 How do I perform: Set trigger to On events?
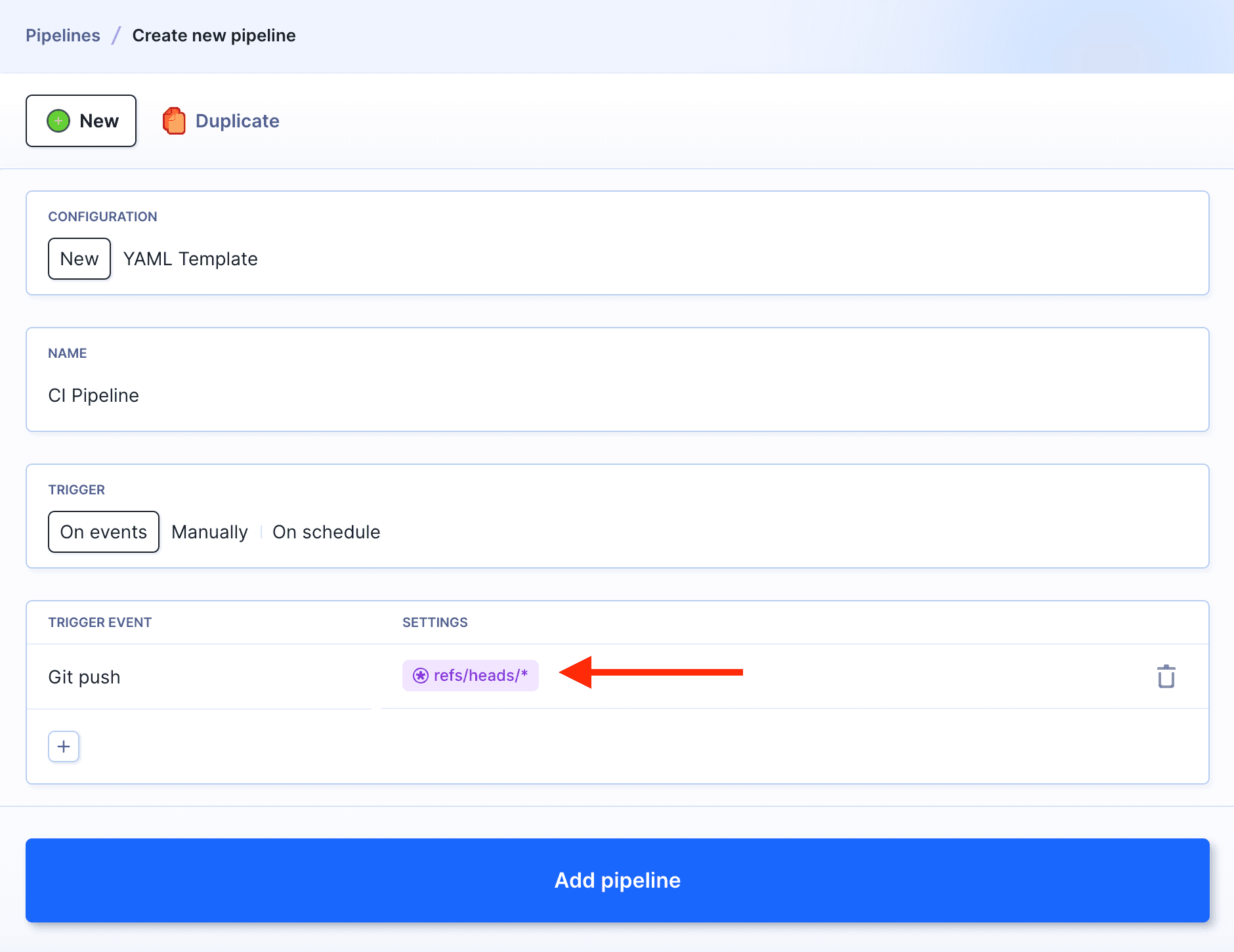[104, 532]
